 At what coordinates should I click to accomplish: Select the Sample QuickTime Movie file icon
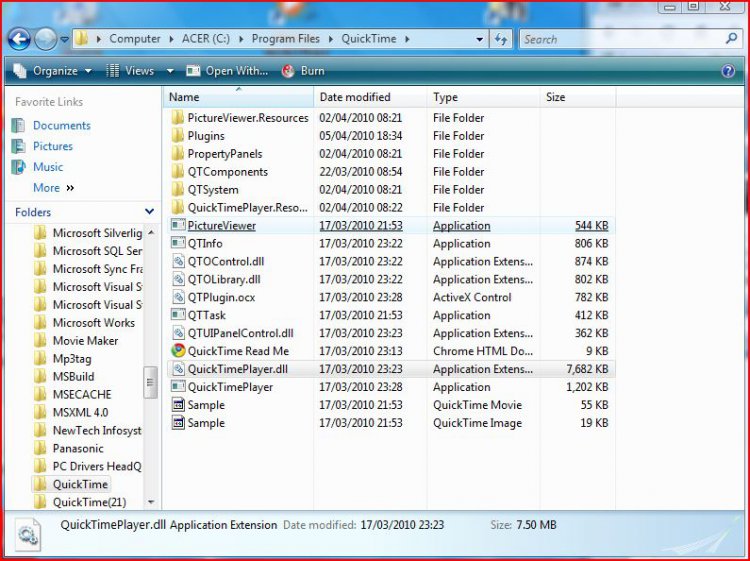click(178, 405)
